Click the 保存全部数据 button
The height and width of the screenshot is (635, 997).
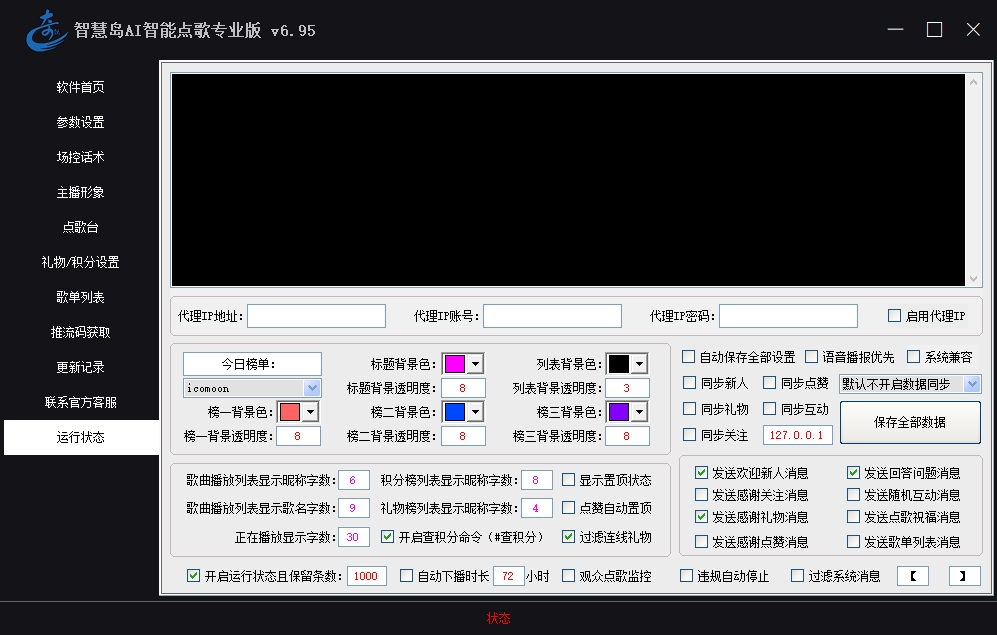coord(910,422)
